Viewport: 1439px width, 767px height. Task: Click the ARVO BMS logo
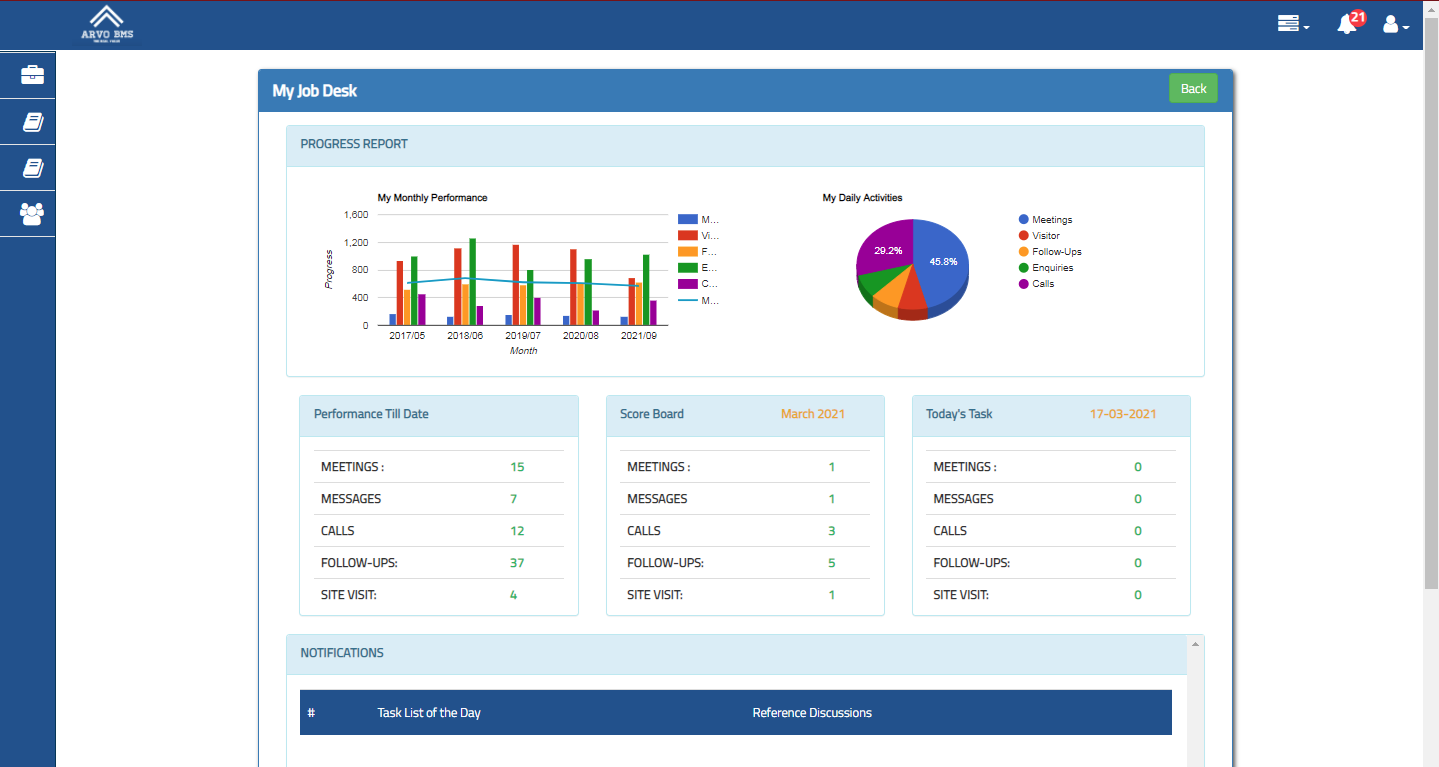[107, 24]
